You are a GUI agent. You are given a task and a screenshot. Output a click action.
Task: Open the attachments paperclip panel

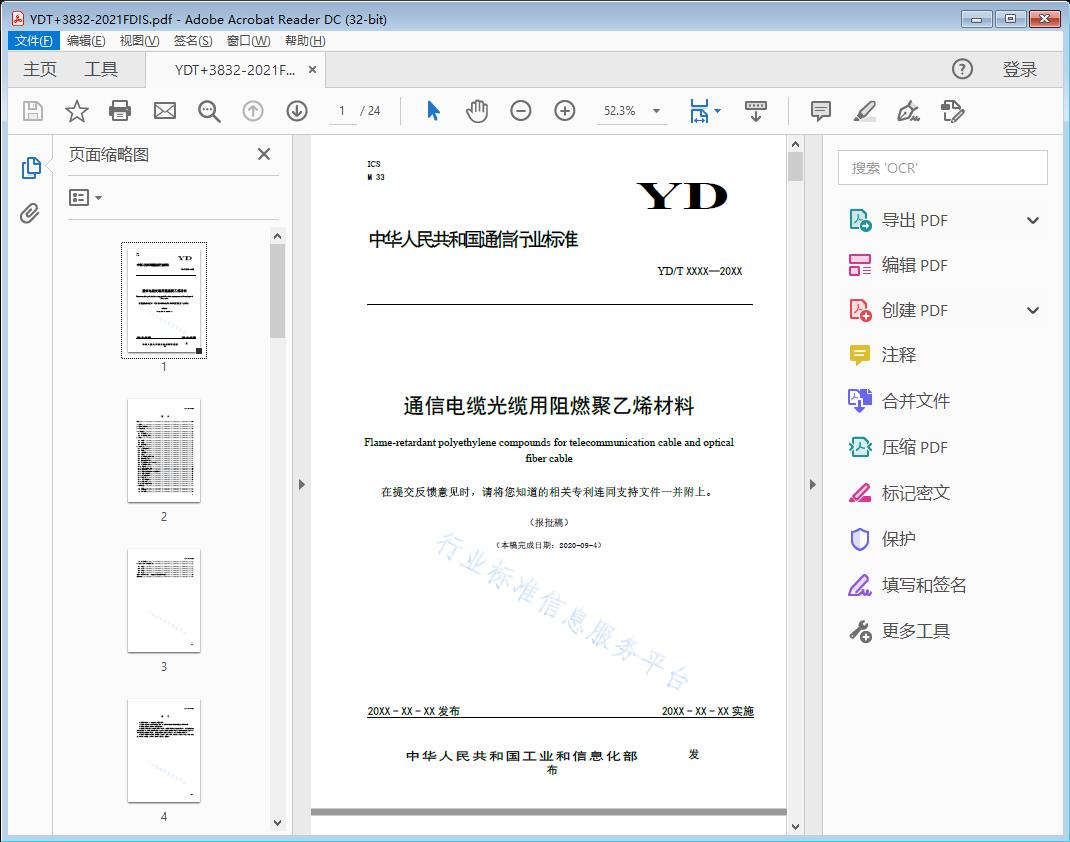click(30, 210)
